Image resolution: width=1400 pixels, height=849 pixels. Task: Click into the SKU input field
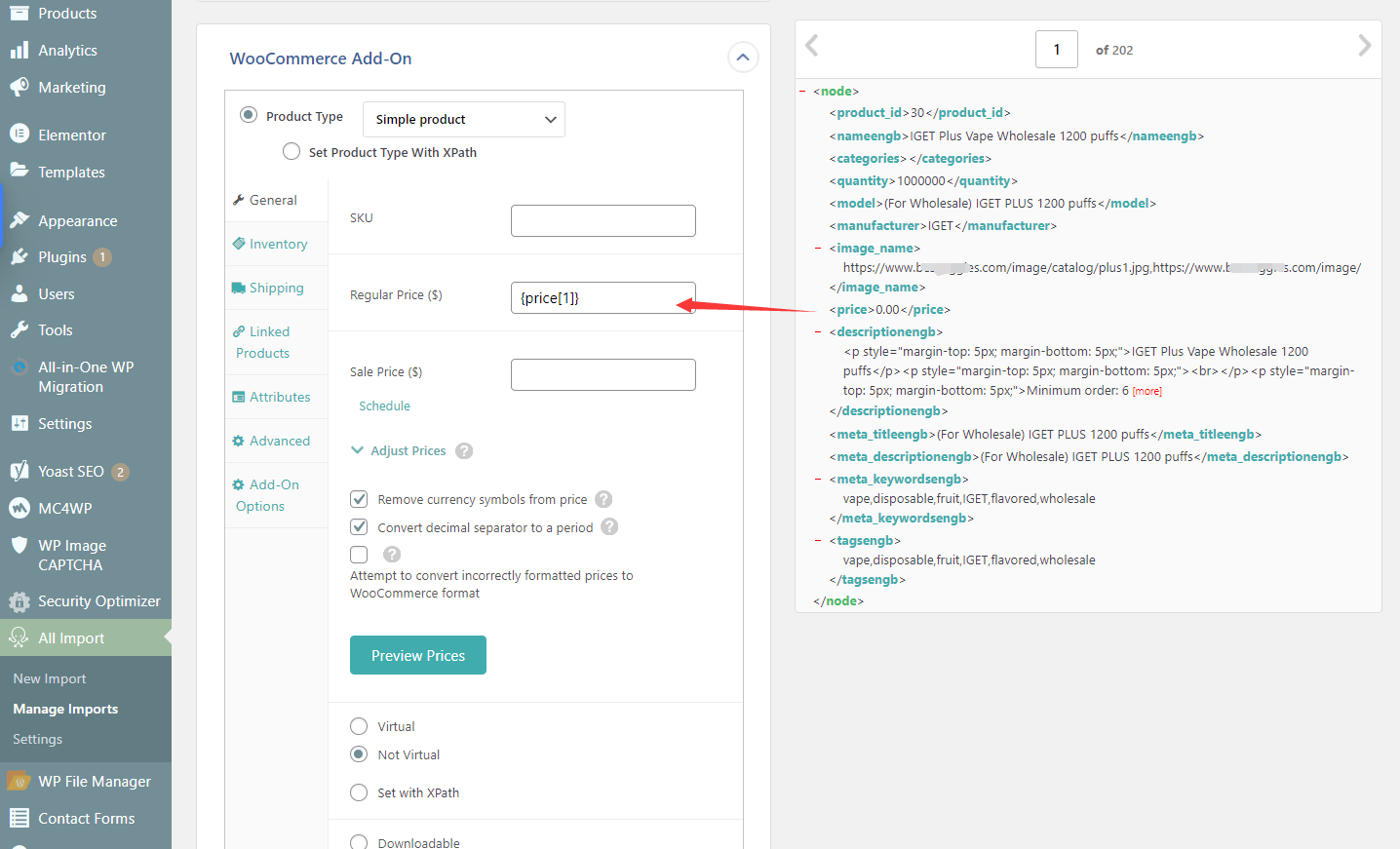[x=603, y=220]
